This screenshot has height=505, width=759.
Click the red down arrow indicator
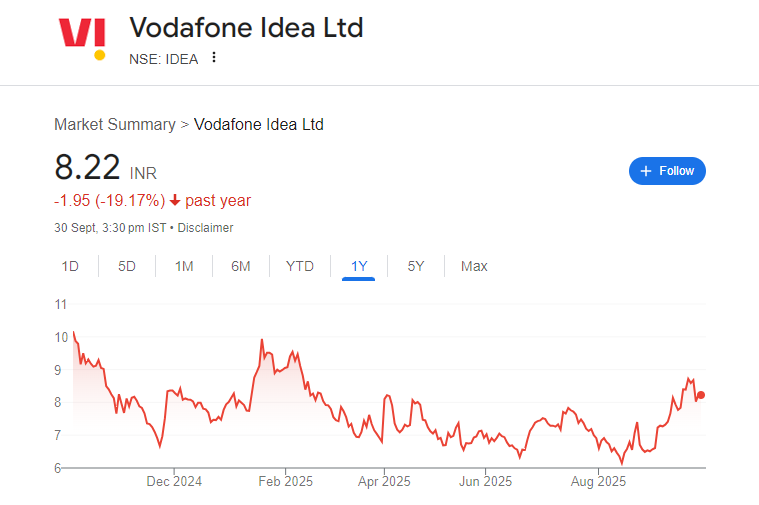[x=175, y=201]
